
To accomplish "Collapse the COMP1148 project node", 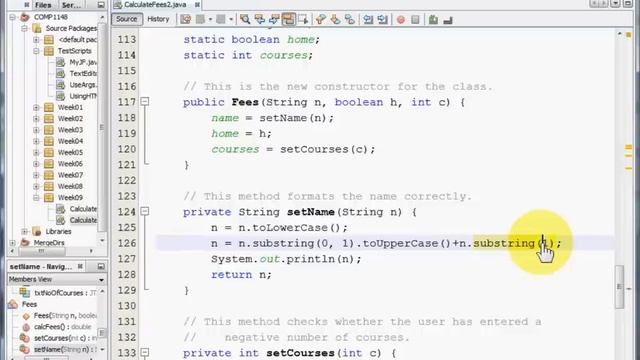I will (x=13, y=17).
